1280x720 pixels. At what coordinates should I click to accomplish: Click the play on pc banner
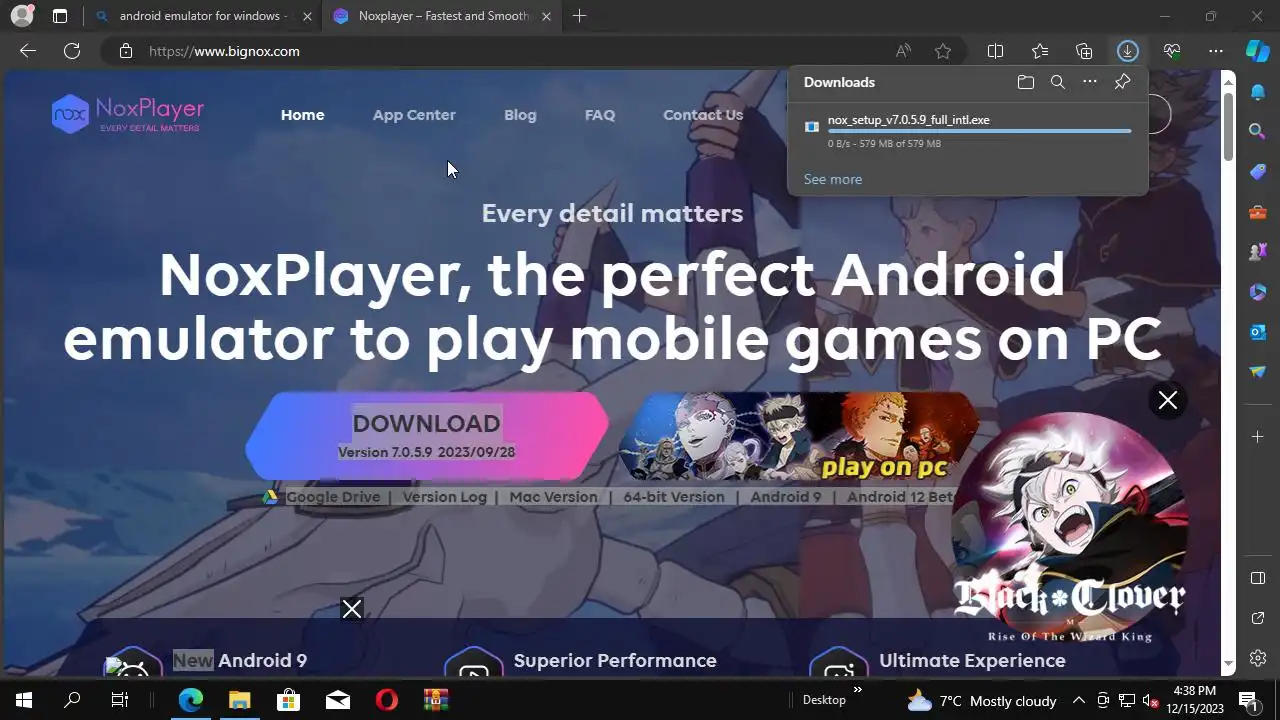coord(797,436)
